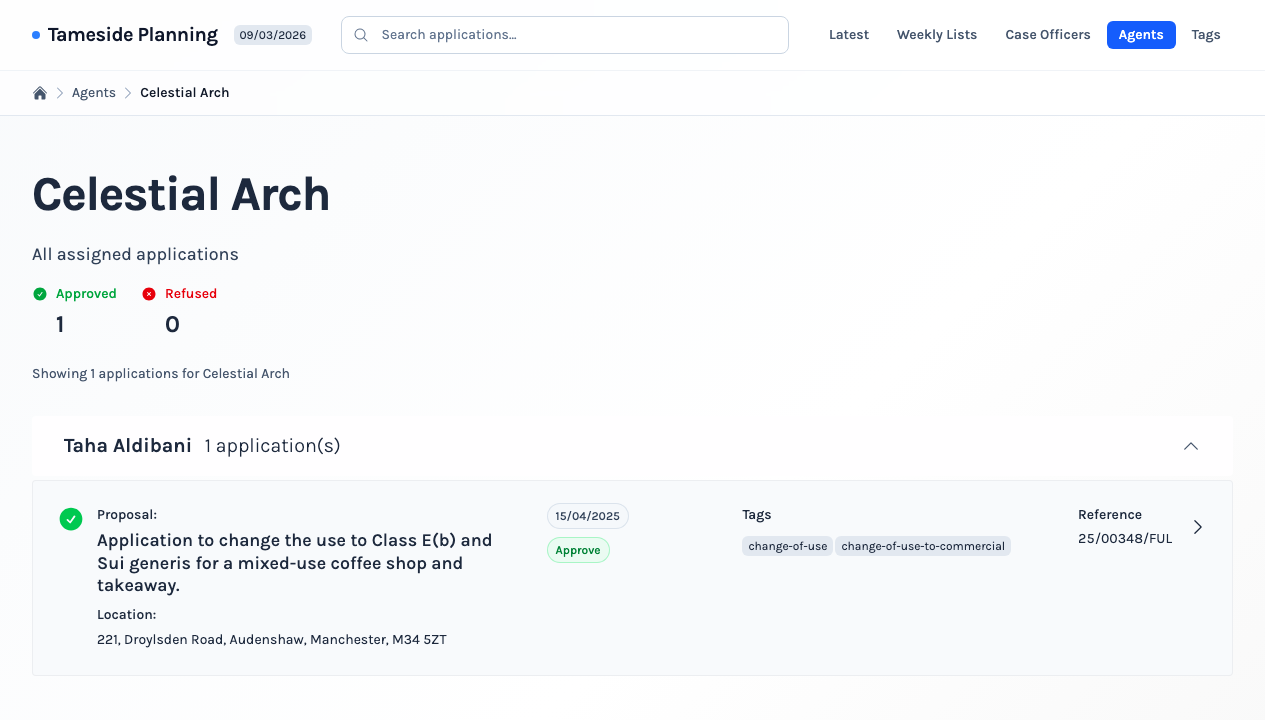The width and height of the screenshot is (1280, 720).
Task: Click the search magnifier icon
Action: [361, 35]
